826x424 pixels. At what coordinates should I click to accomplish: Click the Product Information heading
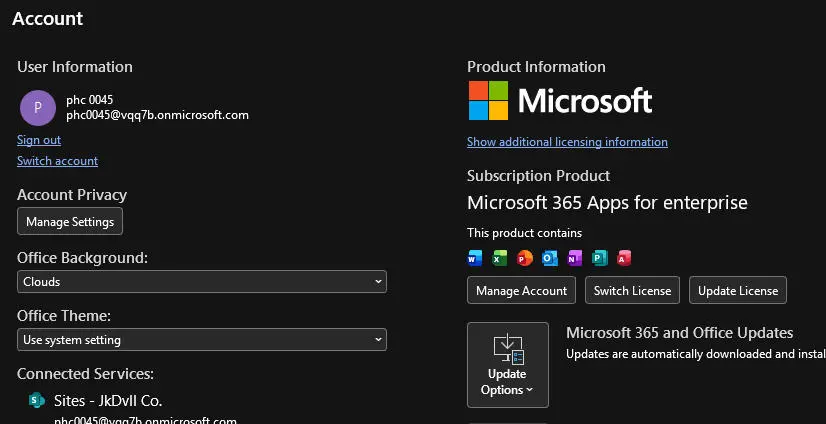[536, 67]
